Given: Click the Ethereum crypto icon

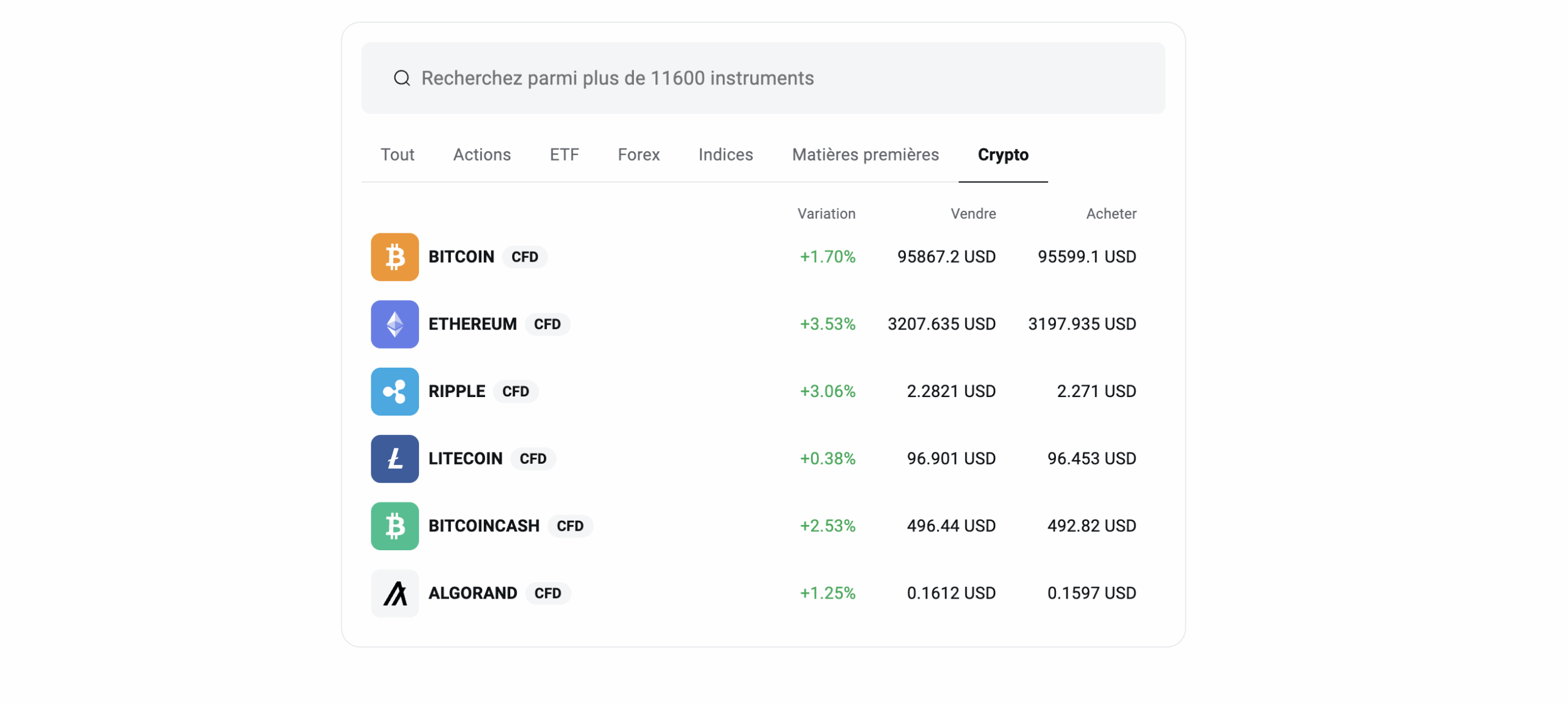Looking at the screenshot, I should point(394,324).
